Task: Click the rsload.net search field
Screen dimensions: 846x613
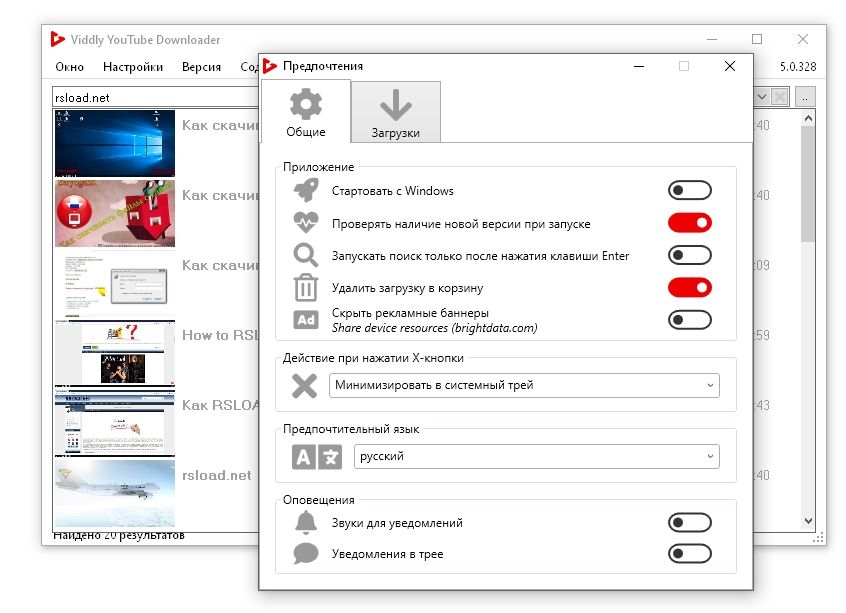Action: (155, 98)
